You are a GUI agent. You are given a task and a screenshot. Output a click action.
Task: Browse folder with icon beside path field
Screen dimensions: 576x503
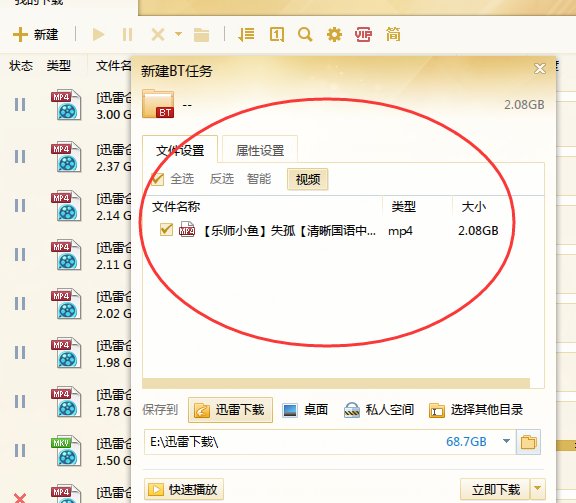point(528,442)
